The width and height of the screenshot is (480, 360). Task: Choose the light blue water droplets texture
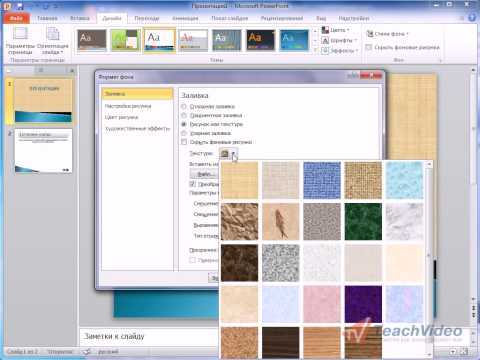[404, 180]
